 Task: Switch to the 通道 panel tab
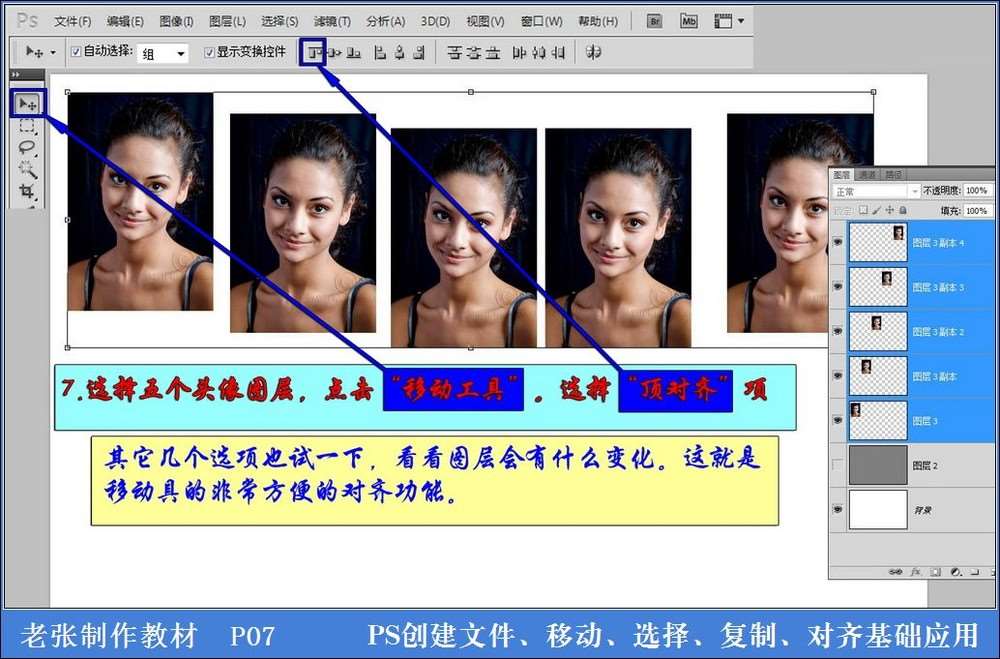pyautogui.click(x=867, y=174)
